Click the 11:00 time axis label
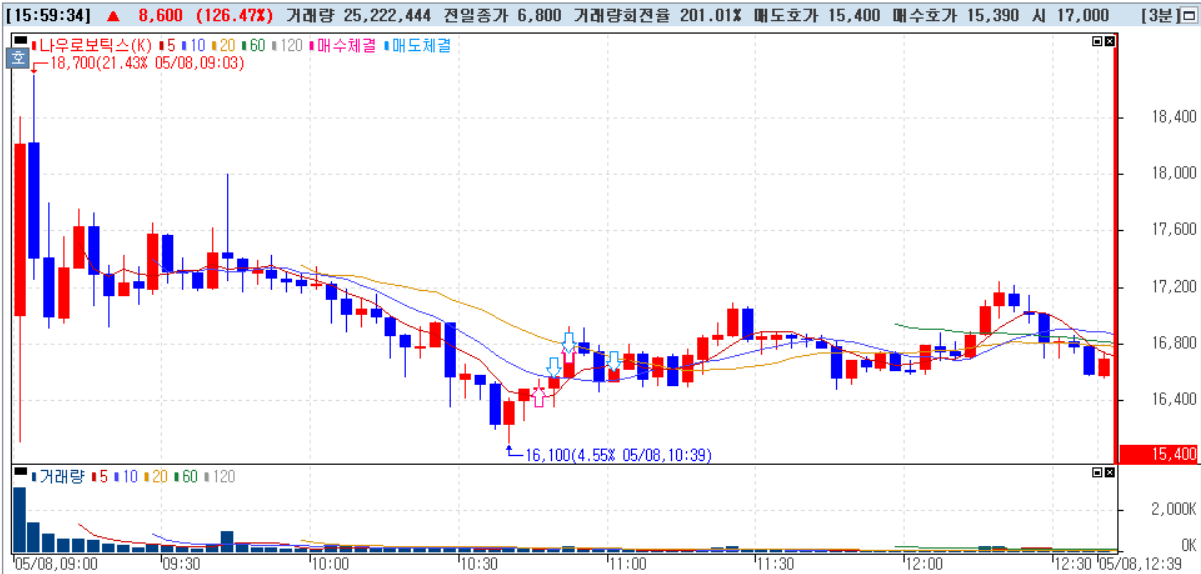The height and width of the screenshot is (574, 1201). tap(627, 564)
